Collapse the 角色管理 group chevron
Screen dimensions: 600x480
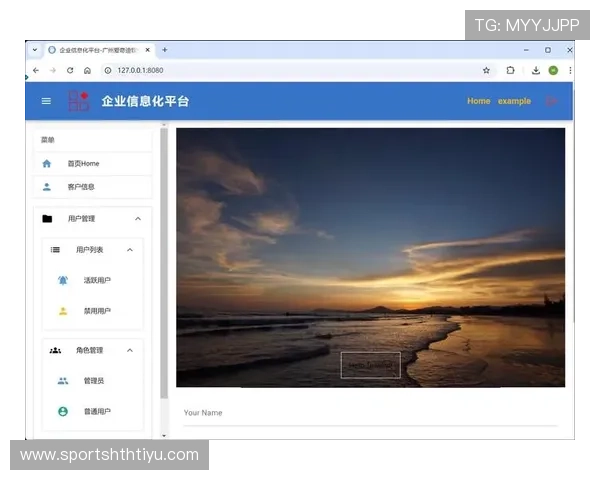[130, 350]
